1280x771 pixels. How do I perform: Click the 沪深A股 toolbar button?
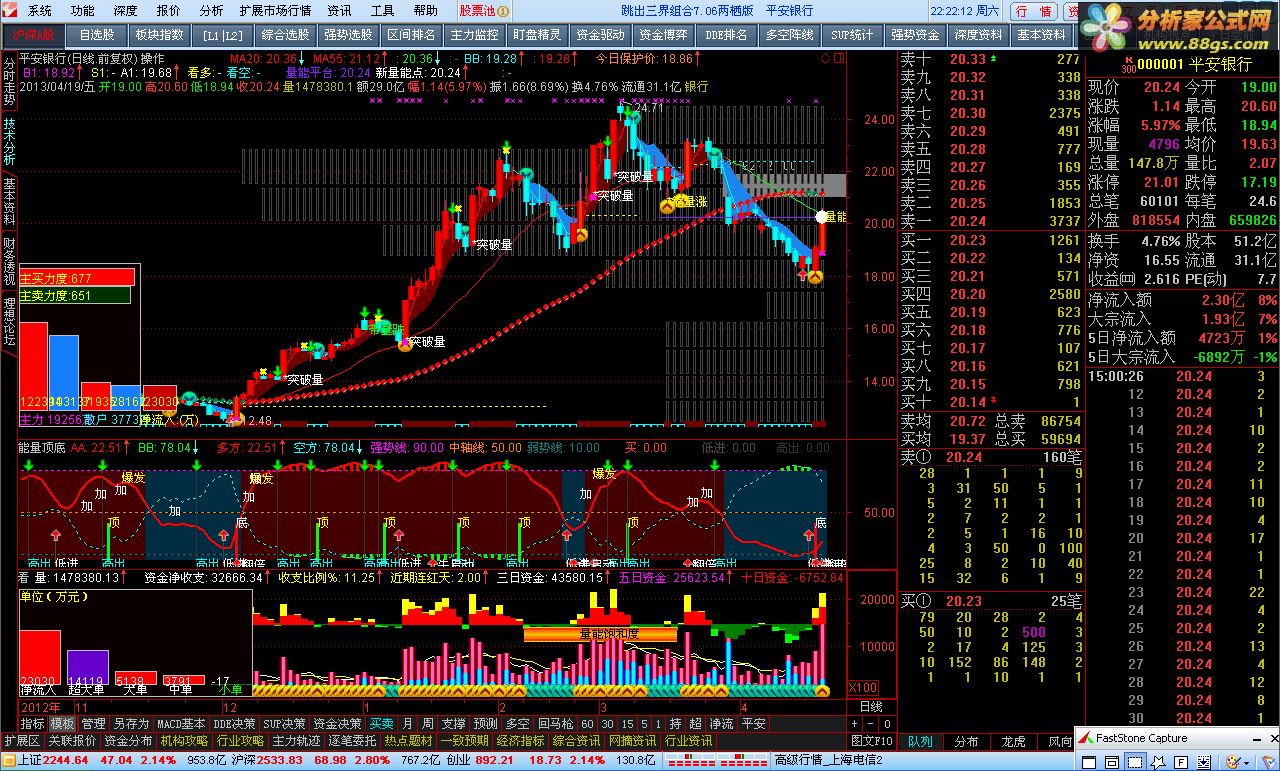tap(34, 34)
